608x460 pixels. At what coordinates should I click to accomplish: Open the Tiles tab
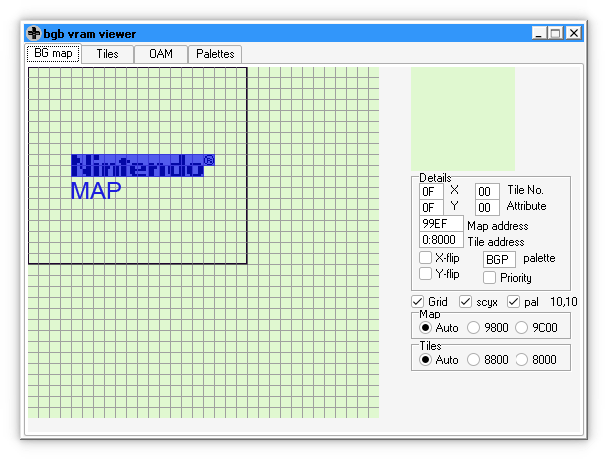pyautogui.click(x=107, y=54)
